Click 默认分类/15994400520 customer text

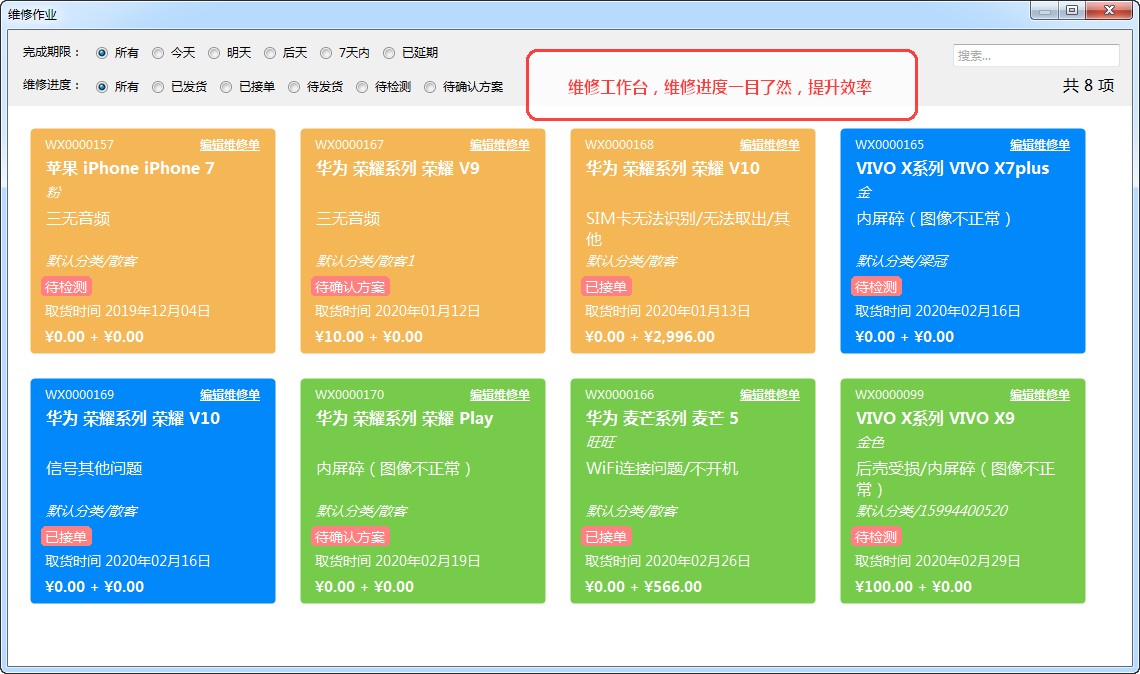click(x=931, y=511)
